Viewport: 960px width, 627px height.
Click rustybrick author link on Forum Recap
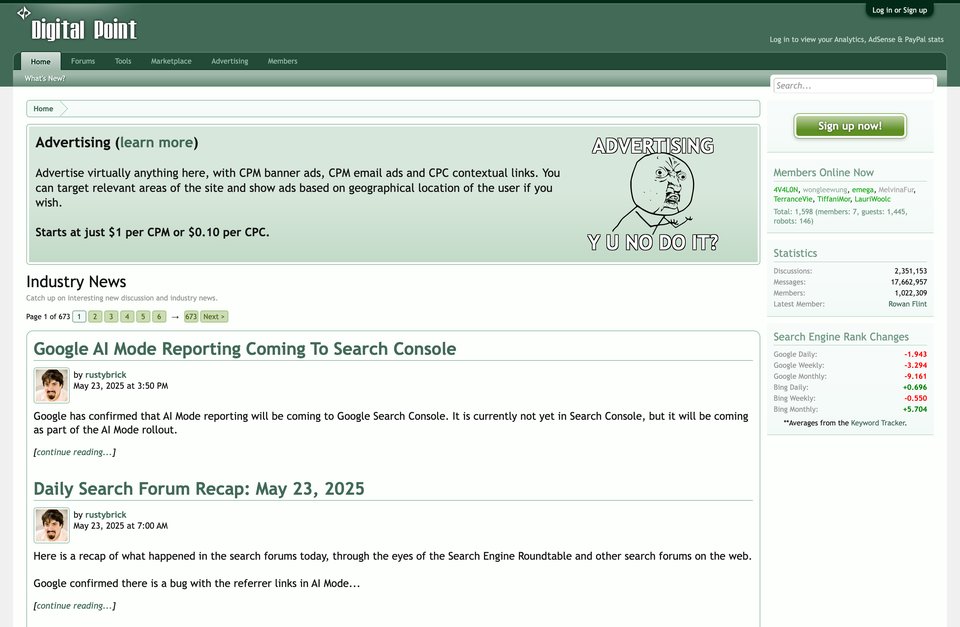click(x=105, y=515)
